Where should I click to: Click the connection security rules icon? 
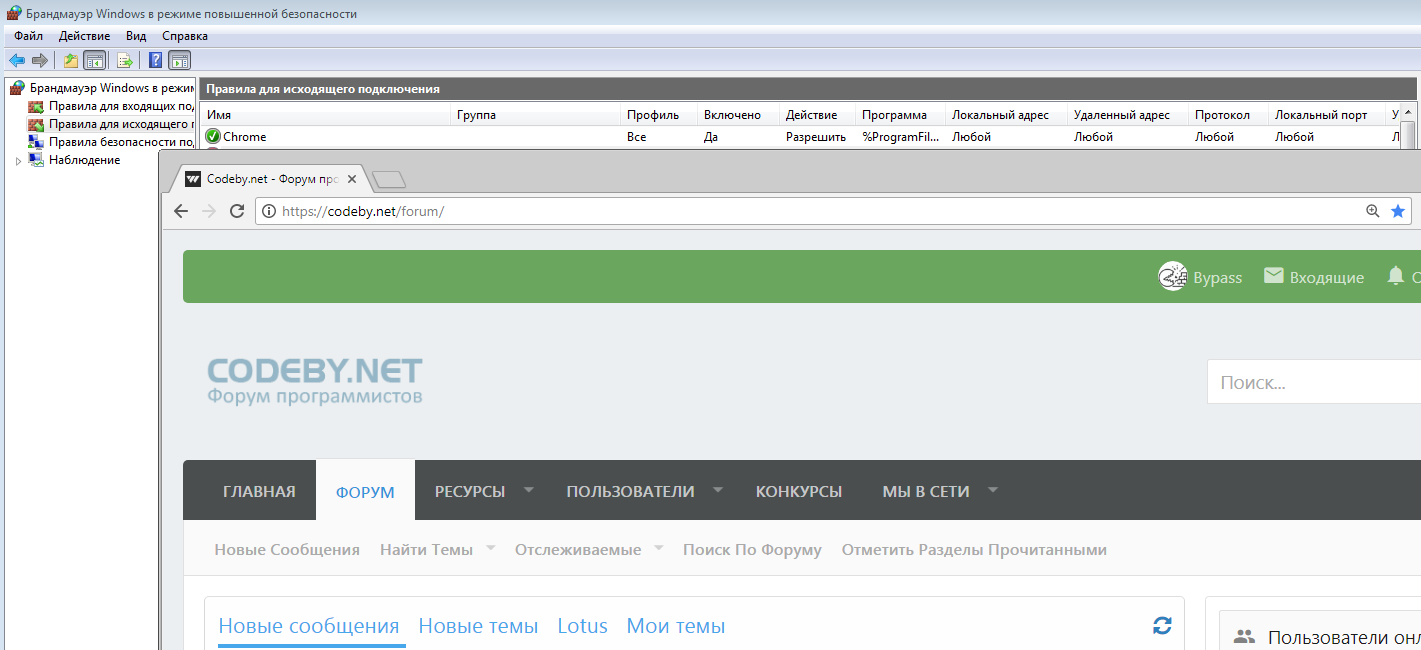(x=36, y=142)
